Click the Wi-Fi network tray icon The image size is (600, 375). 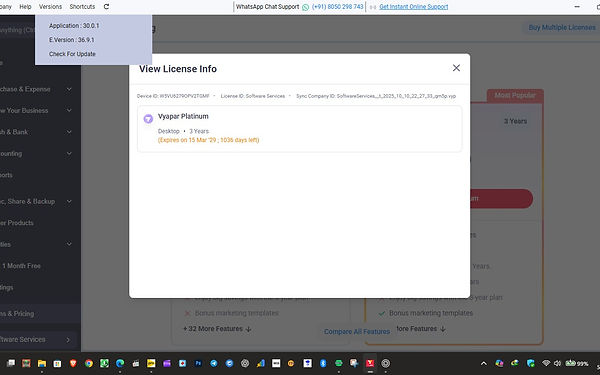click(x=546, y=363)
